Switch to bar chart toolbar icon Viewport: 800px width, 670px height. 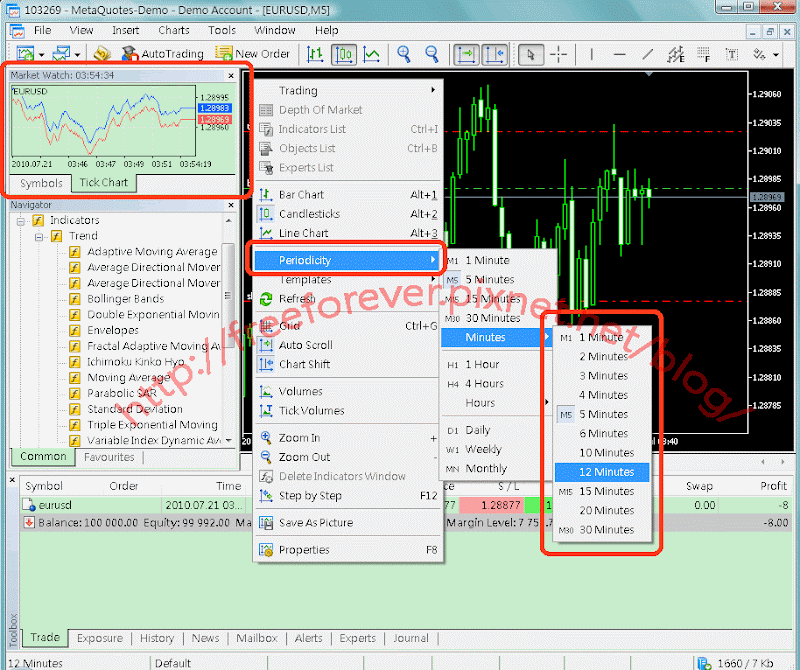(x=315, y=54)
